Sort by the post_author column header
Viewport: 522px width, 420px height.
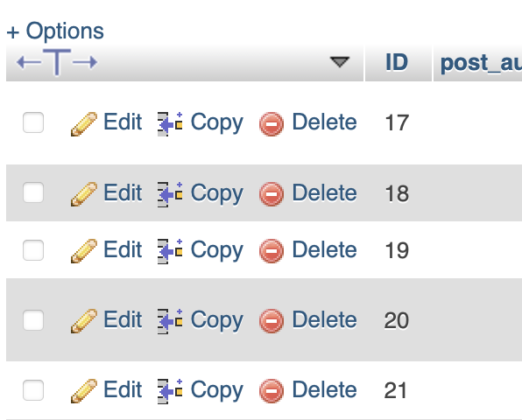pos(481,63)
